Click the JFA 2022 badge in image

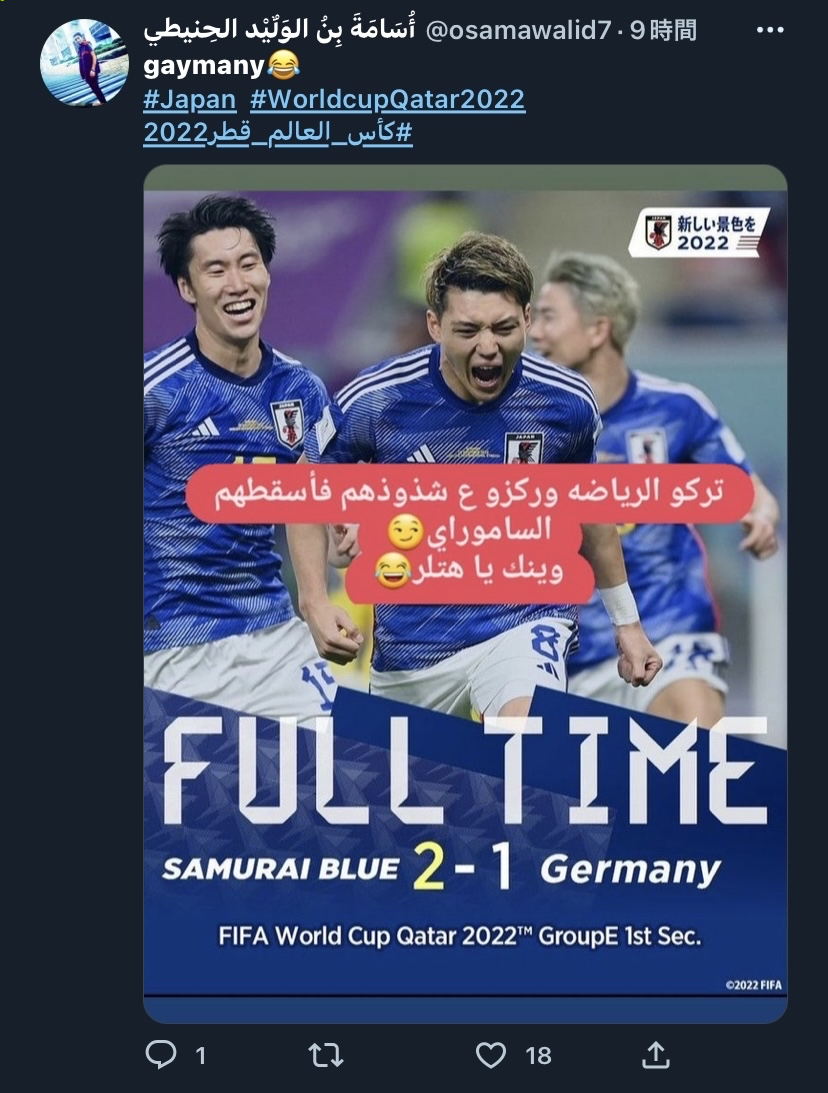click(x=699, y=233)
